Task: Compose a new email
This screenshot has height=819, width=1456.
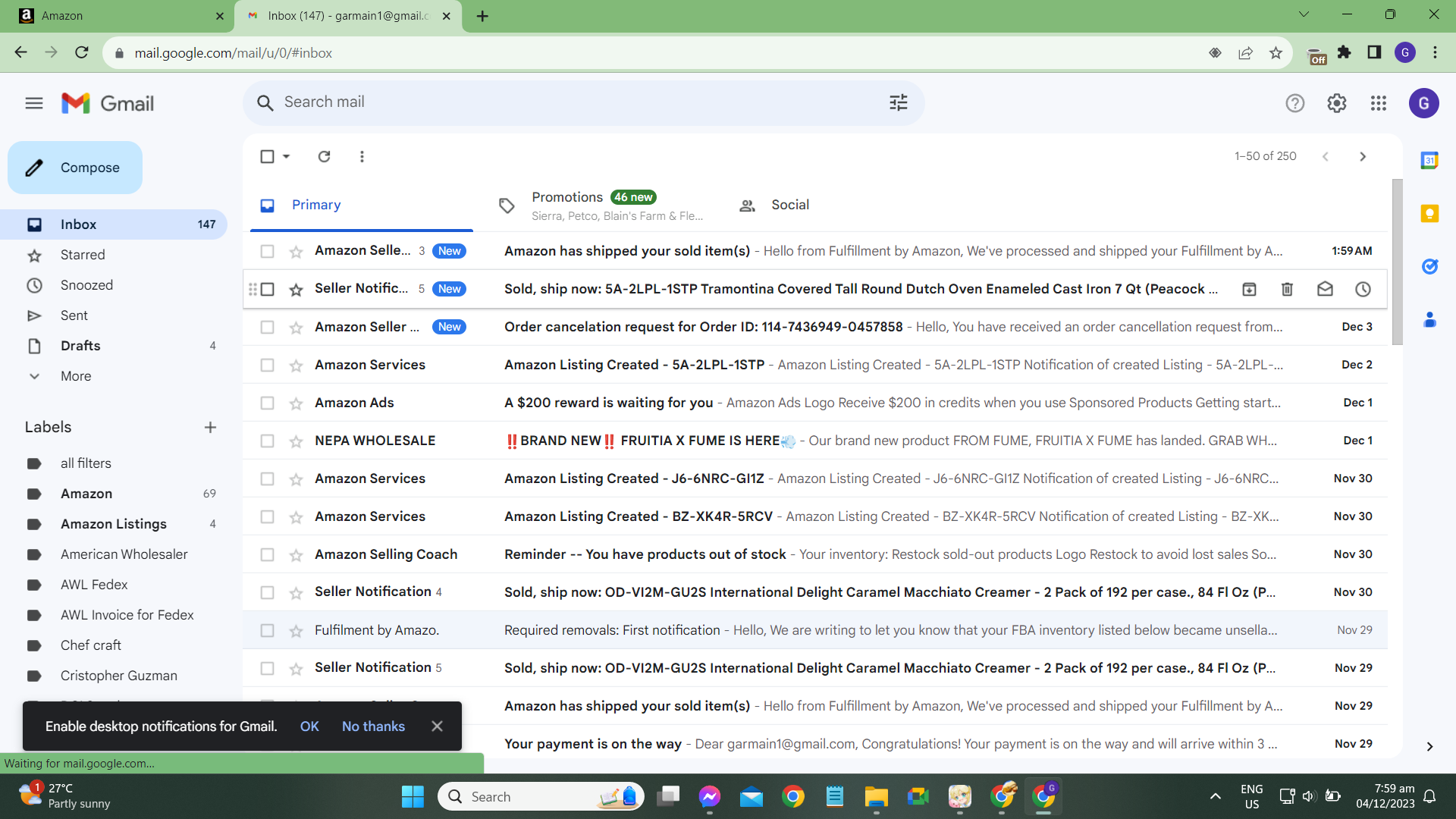Action: [x=75, y=168]
